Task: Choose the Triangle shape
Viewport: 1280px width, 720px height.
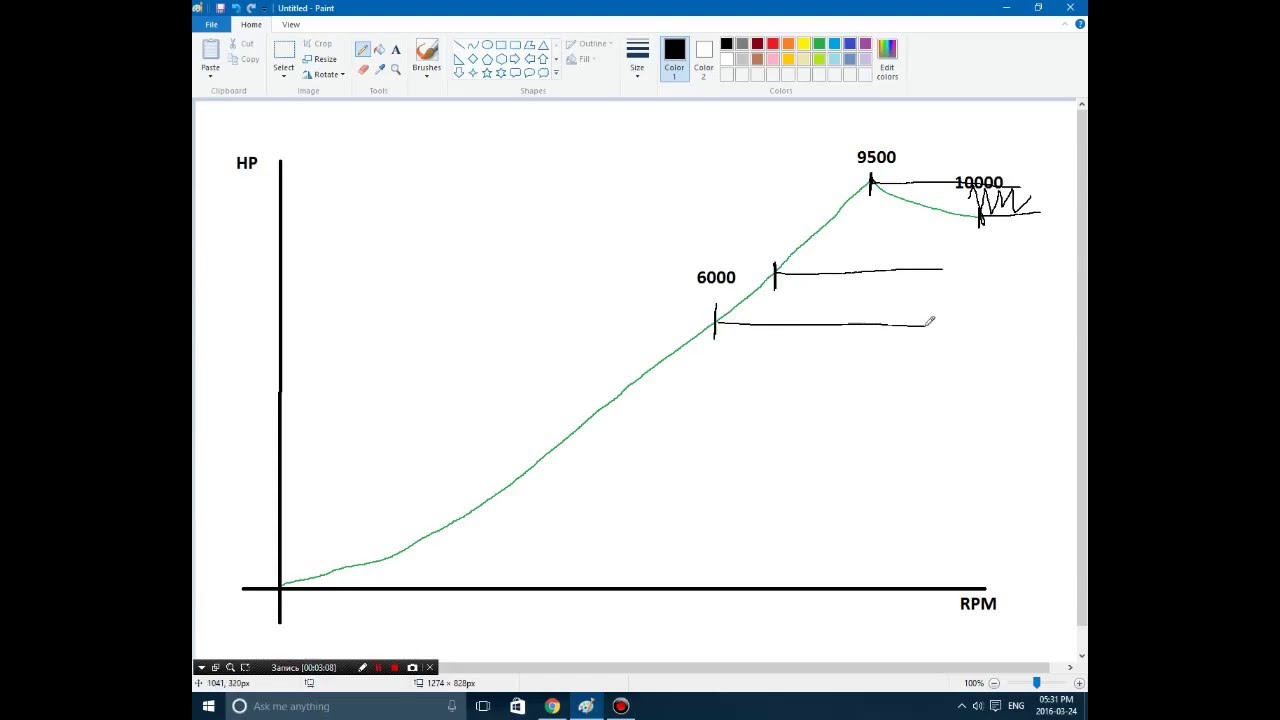Action: click(x=543, y=45)
